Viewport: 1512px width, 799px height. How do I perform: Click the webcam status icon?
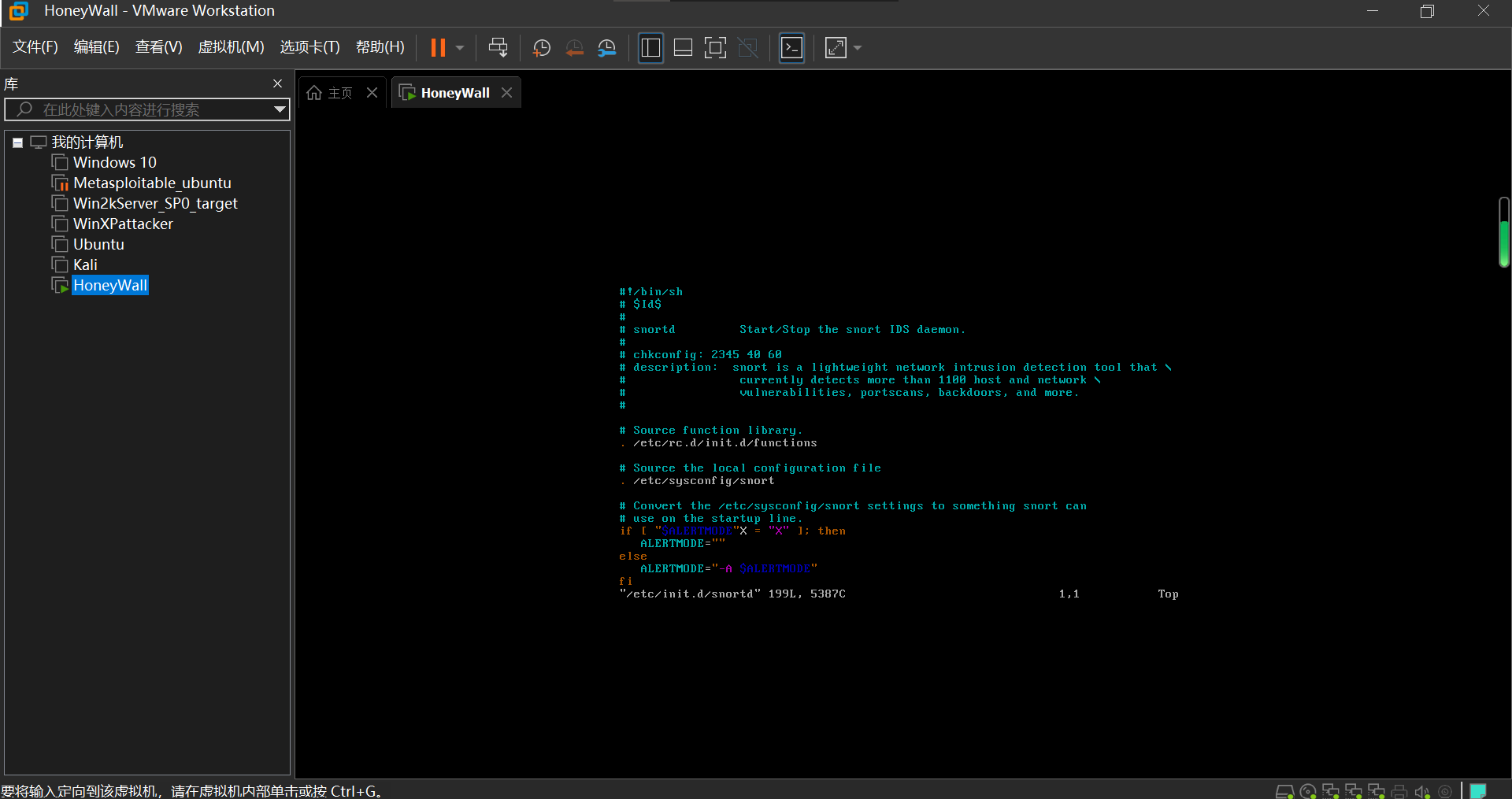point(1445,791)
